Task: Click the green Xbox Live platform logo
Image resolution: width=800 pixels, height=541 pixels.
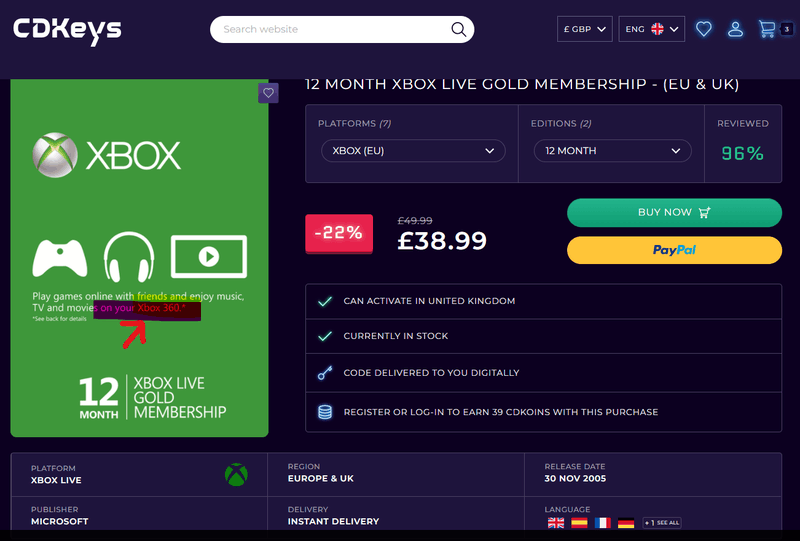Action: click(237, 474)
